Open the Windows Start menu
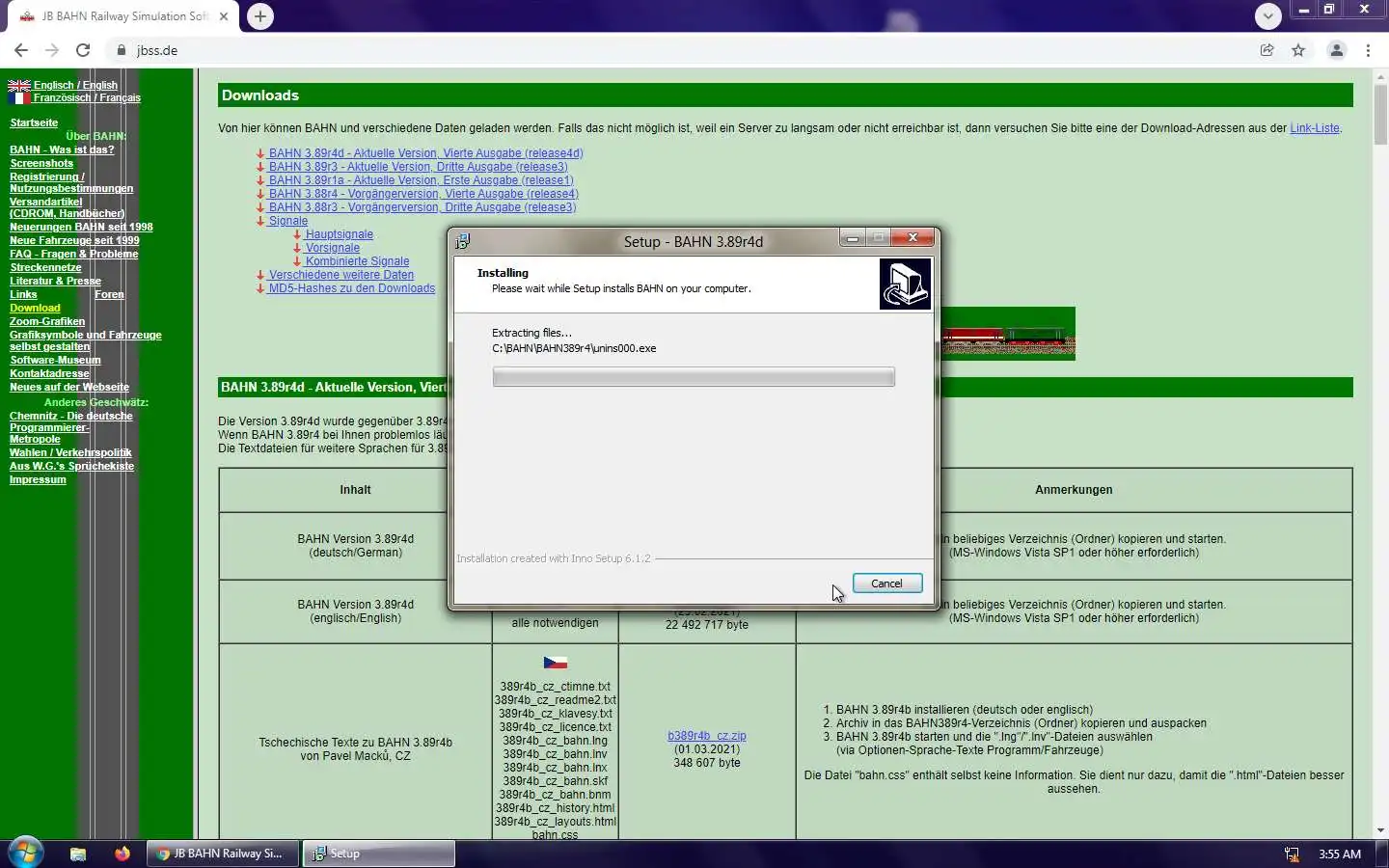1389x868 pixels. pyautogui.click(x=26, y=854)
